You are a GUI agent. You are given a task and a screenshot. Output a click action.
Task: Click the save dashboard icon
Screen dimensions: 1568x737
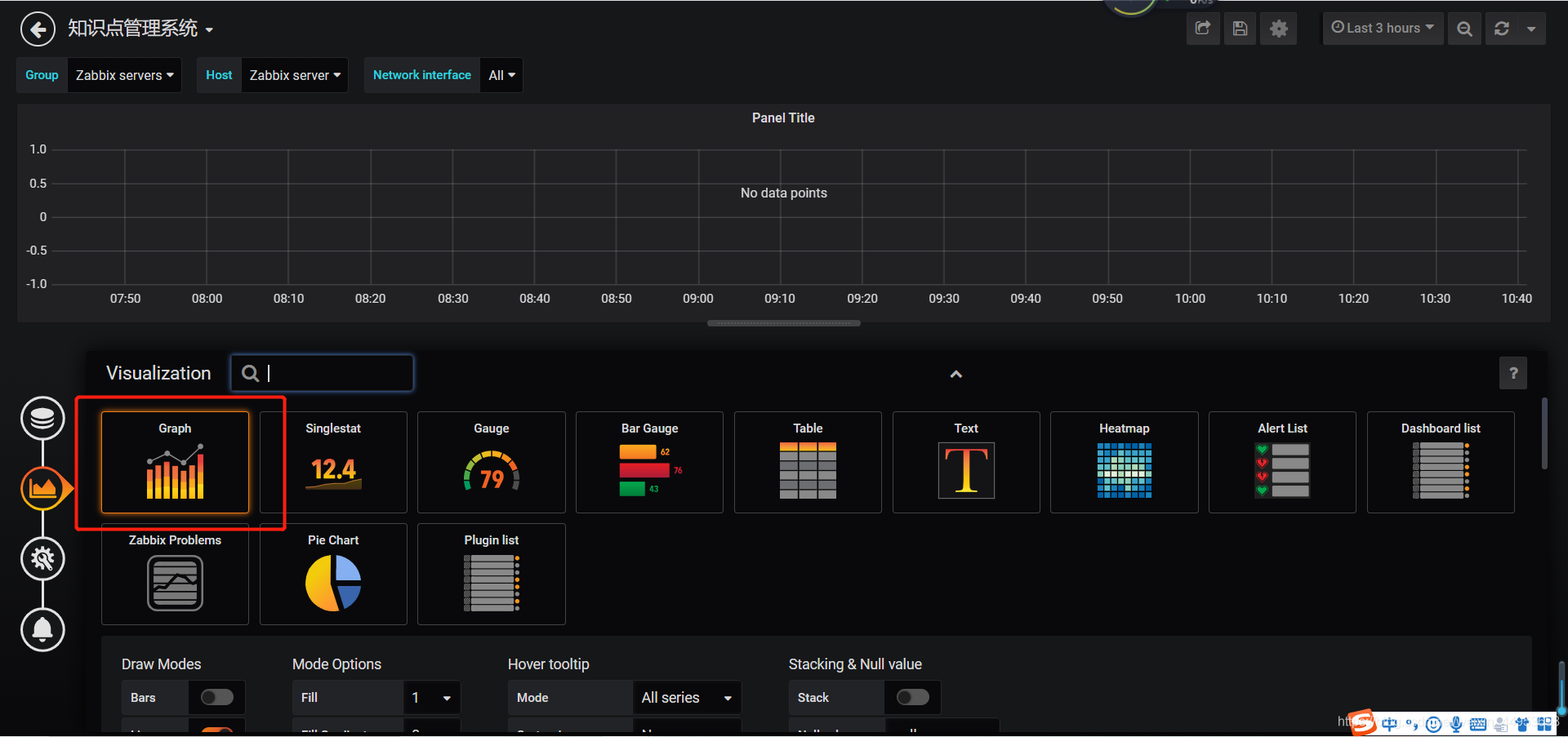coord(1240,29)
